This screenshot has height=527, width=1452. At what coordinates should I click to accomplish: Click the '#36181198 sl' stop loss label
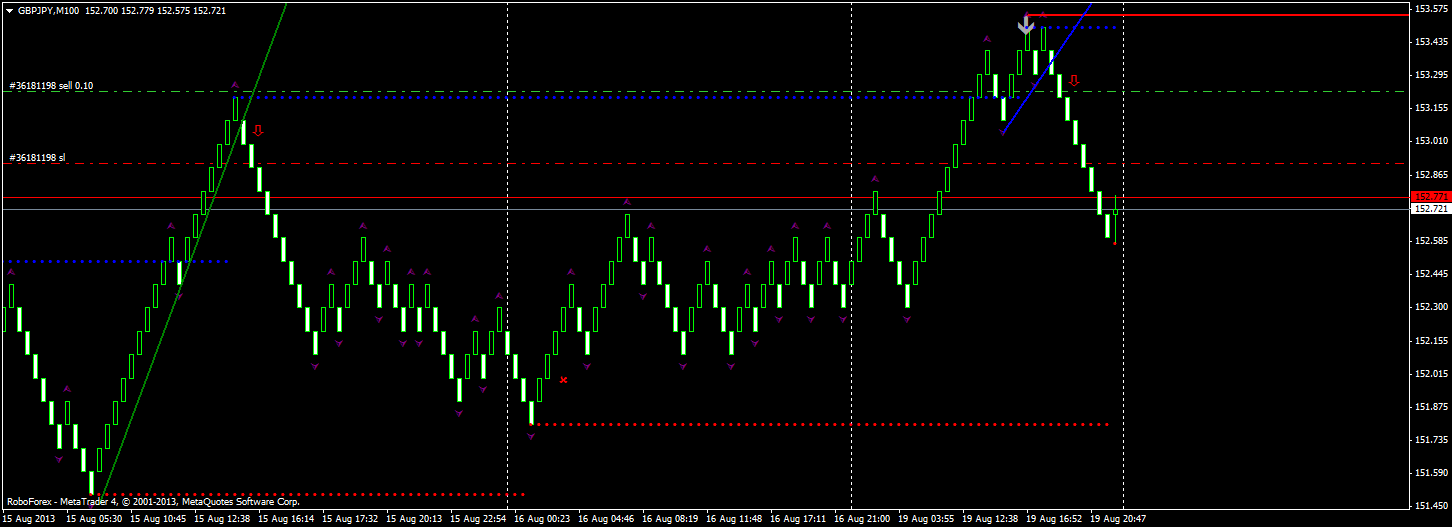(x=37, y=158)
